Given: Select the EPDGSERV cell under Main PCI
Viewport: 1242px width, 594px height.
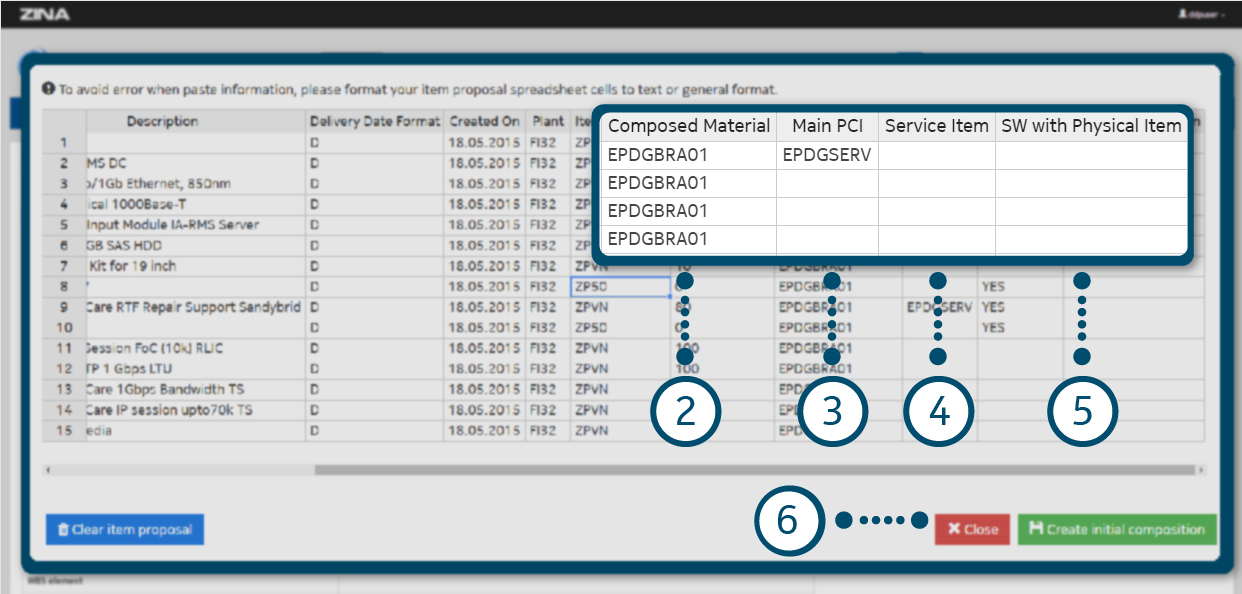Looking at the screenshot, I should 827,155.
